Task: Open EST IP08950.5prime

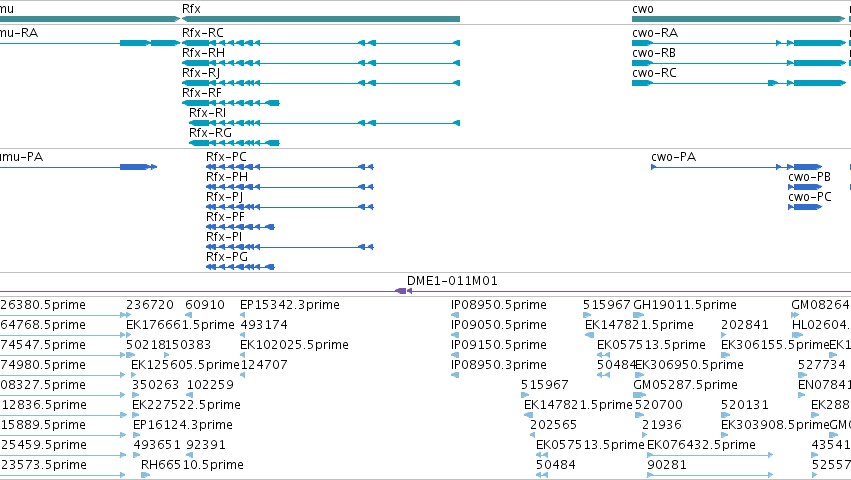Action: click(x=499, y=305)
